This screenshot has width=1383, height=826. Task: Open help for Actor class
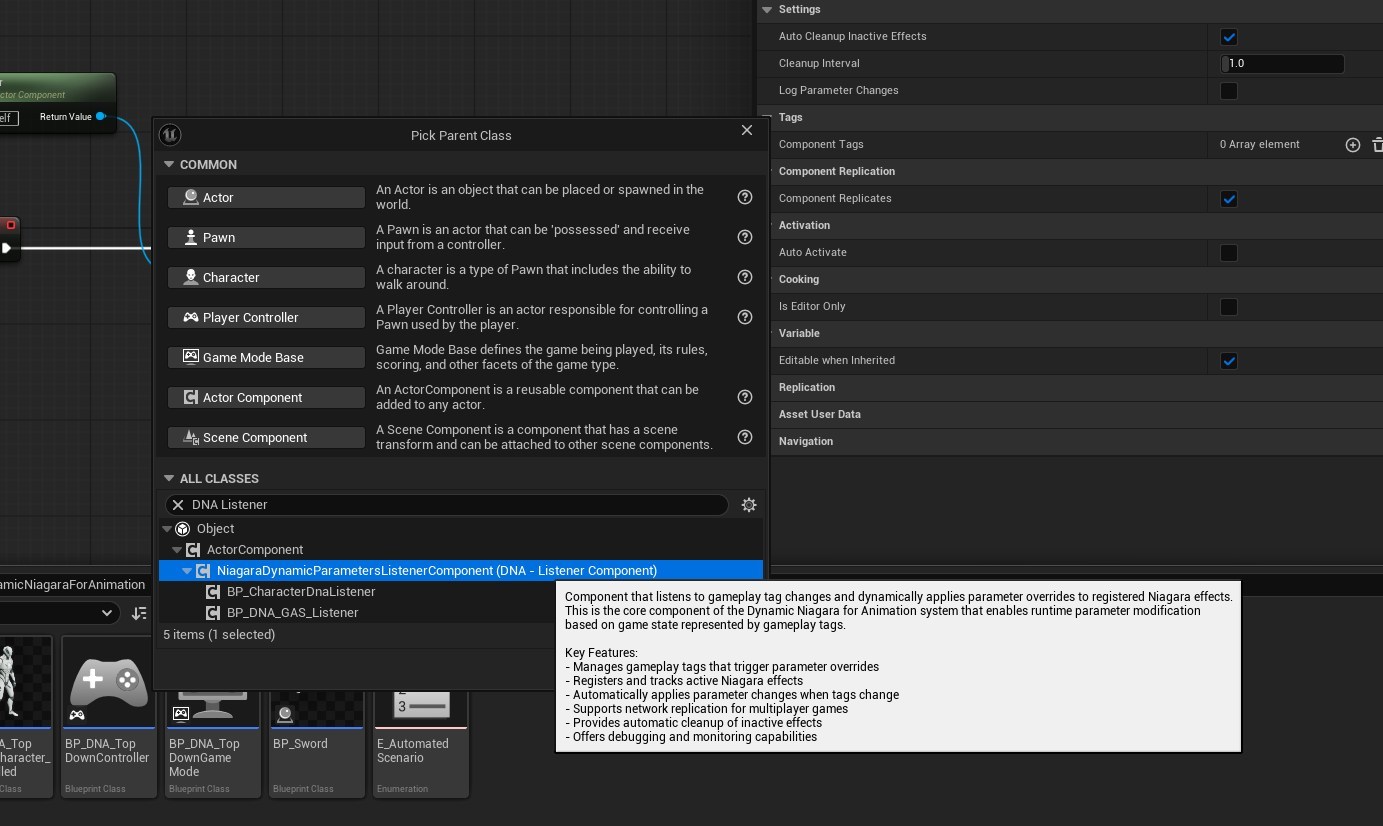pyautogui.click(x=744, y=197)
